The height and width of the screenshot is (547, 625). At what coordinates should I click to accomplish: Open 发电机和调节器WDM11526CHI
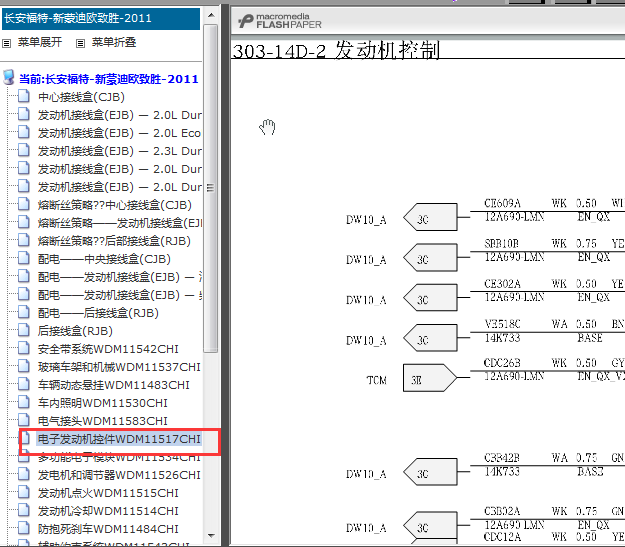(119, 475)
